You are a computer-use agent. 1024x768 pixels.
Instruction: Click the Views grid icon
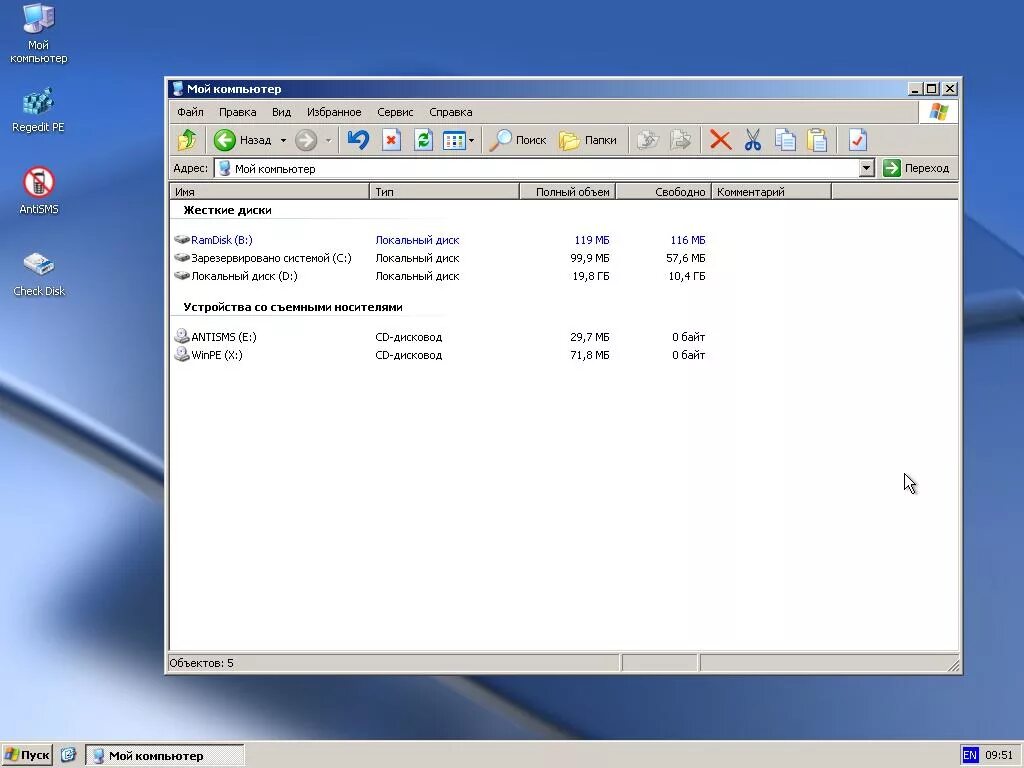[454, 140]
